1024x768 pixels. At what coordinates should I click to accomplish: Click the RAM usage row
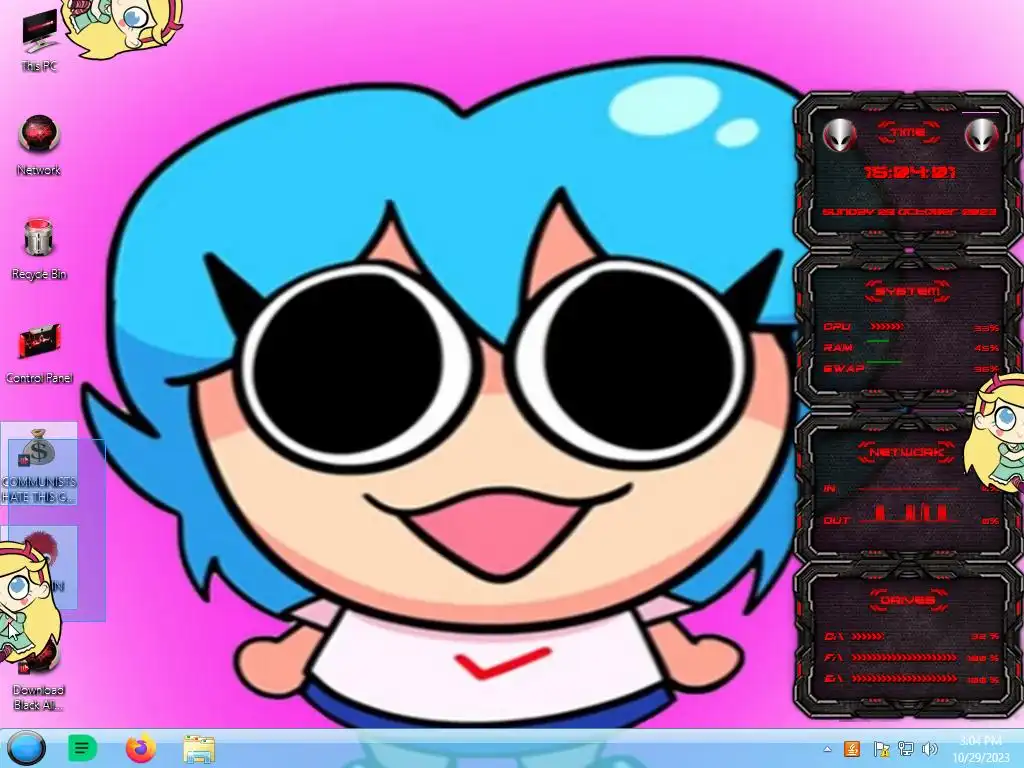911,347
